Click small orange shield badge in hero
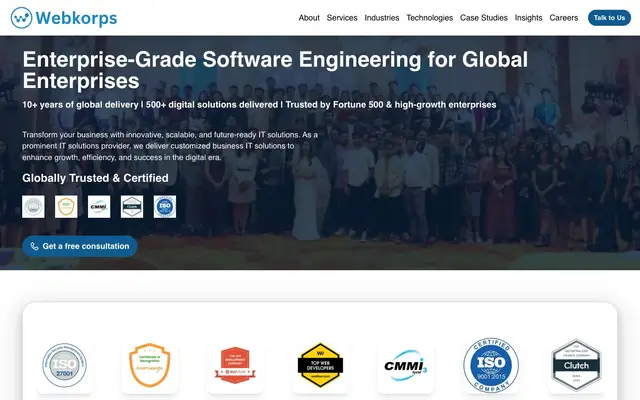 (66, 207)
